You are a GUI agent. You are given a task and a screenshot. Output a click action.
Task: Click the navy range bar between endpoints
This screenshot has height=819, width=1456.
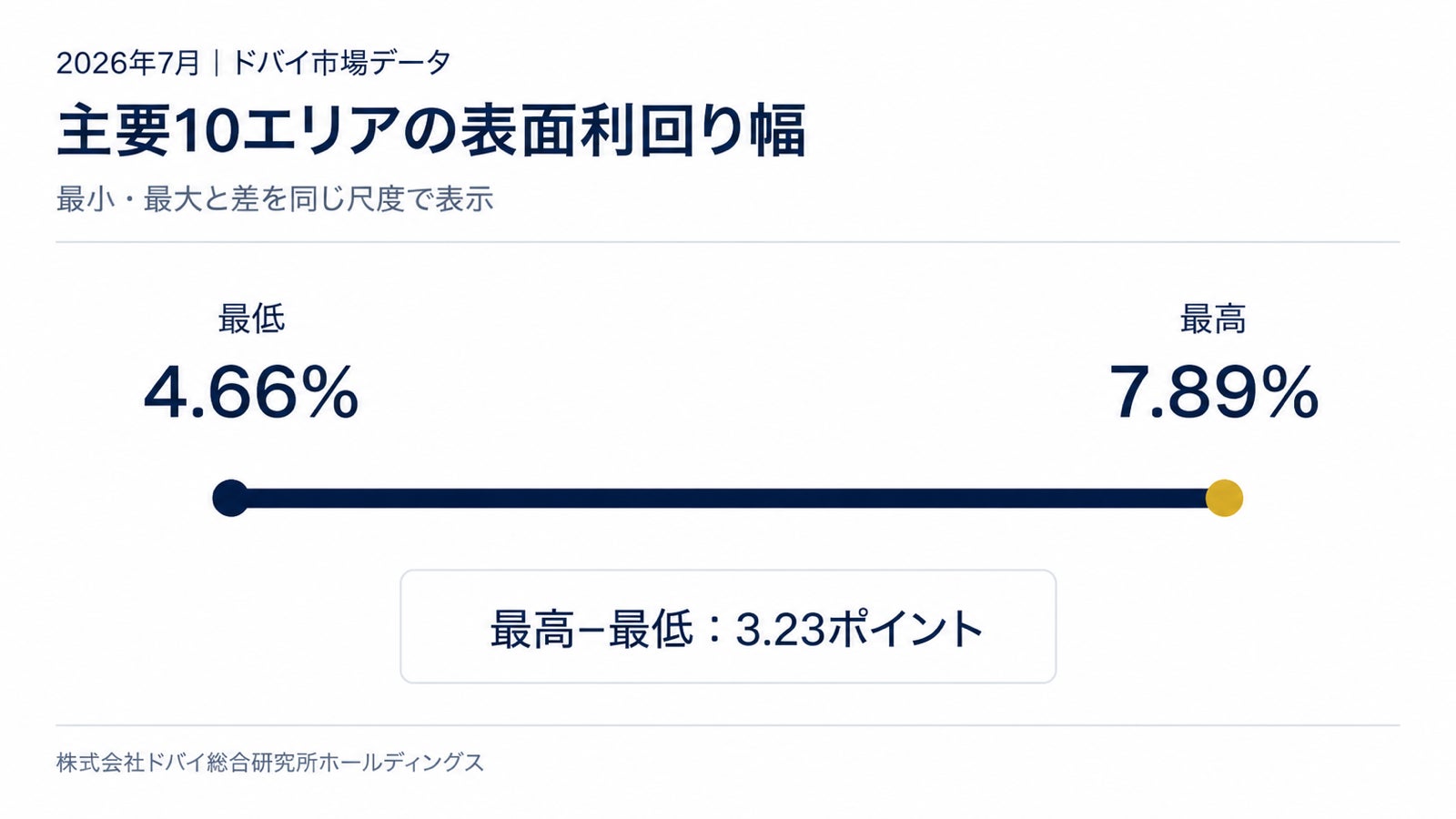[x=727, y=498]
